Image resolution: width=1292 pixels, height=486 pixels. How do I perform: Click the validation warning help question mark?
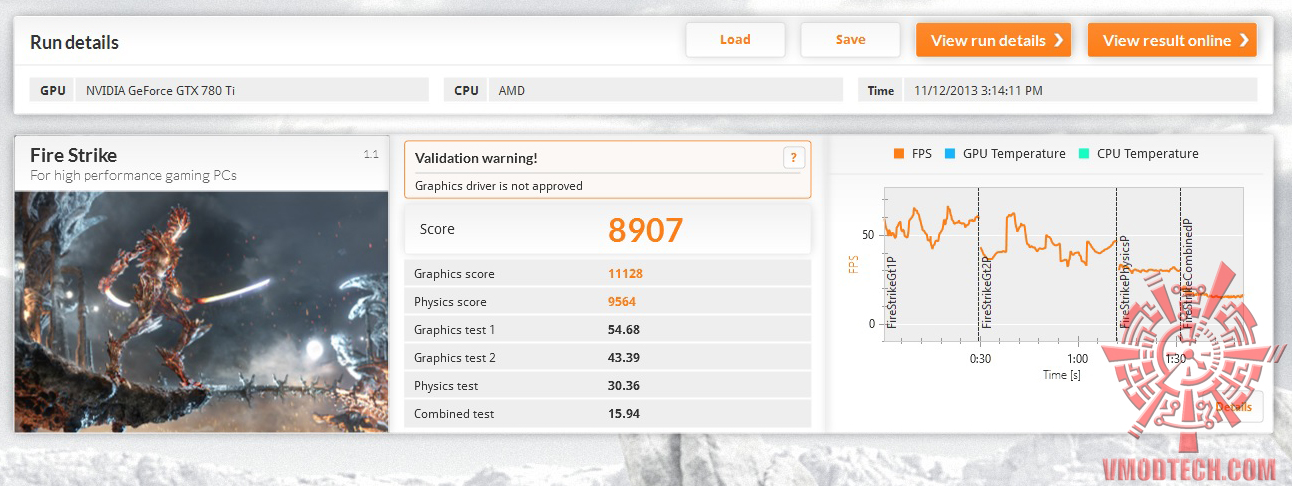coord(794,158)
